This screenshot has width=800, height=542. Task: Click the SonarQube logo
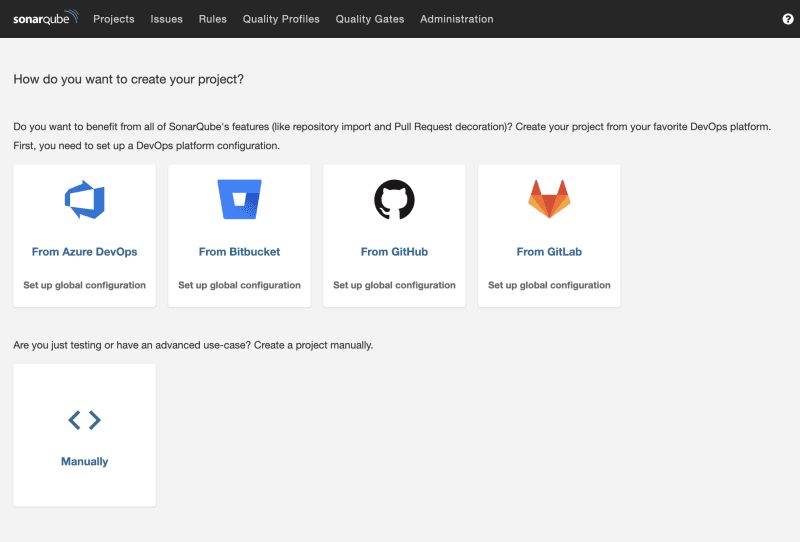coord(45,18)
